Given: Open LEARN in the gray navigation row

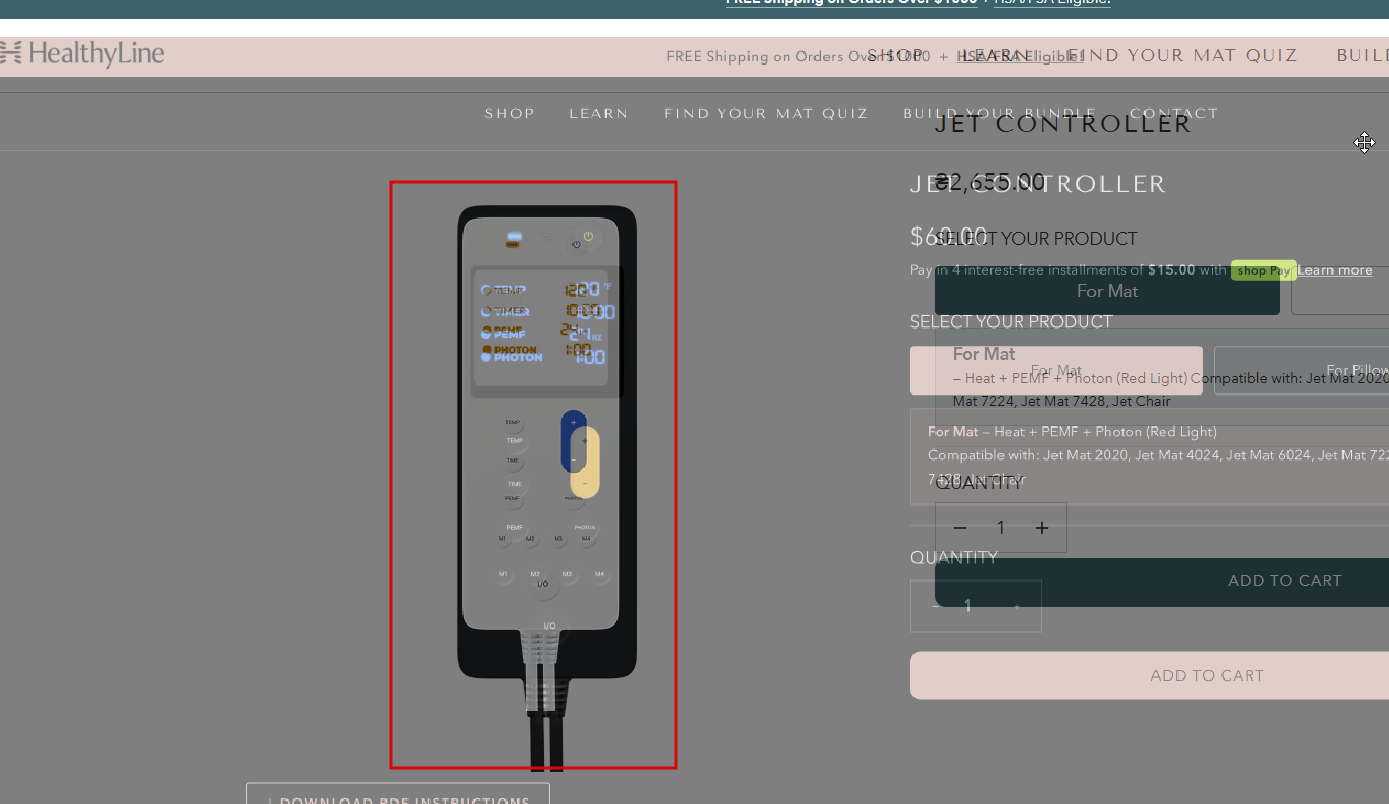Looking at the screenshot, I should pos(599,114).
